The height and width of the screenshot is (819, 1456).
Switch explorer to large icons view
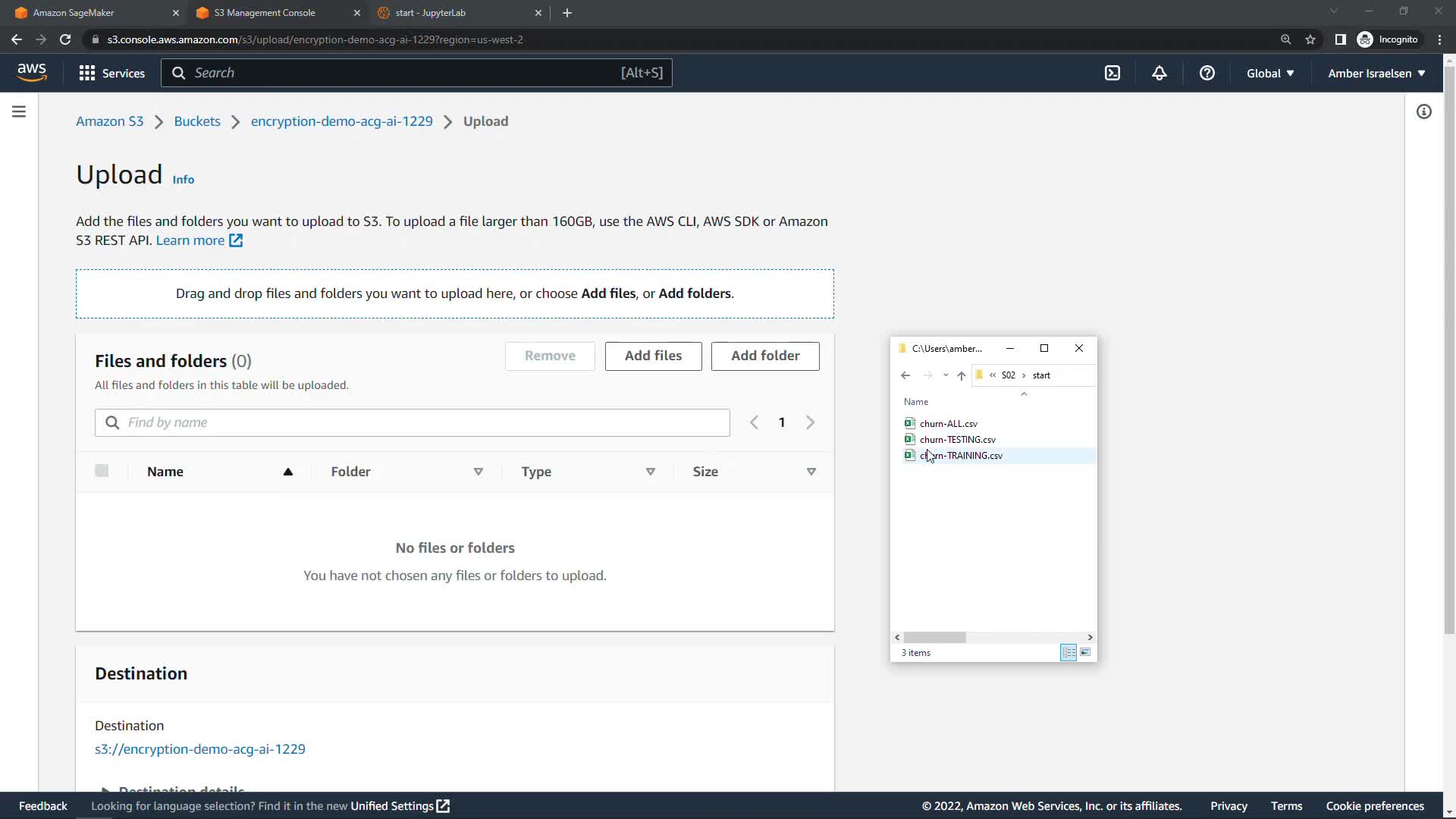tap(1085, 652)
